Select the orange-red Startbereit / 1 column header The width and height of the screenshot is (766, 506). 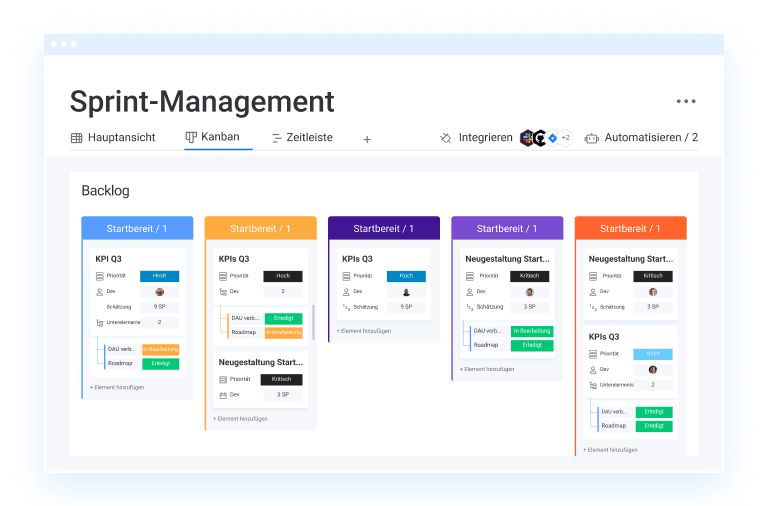(x=631, y=228)
